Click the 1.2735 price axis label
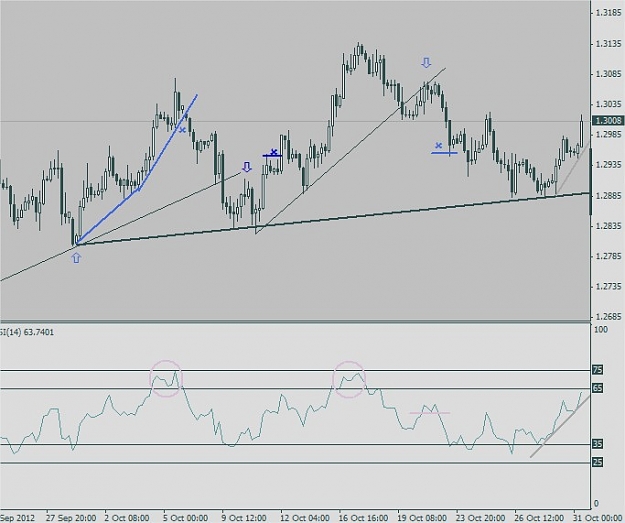 pos(608,286)
